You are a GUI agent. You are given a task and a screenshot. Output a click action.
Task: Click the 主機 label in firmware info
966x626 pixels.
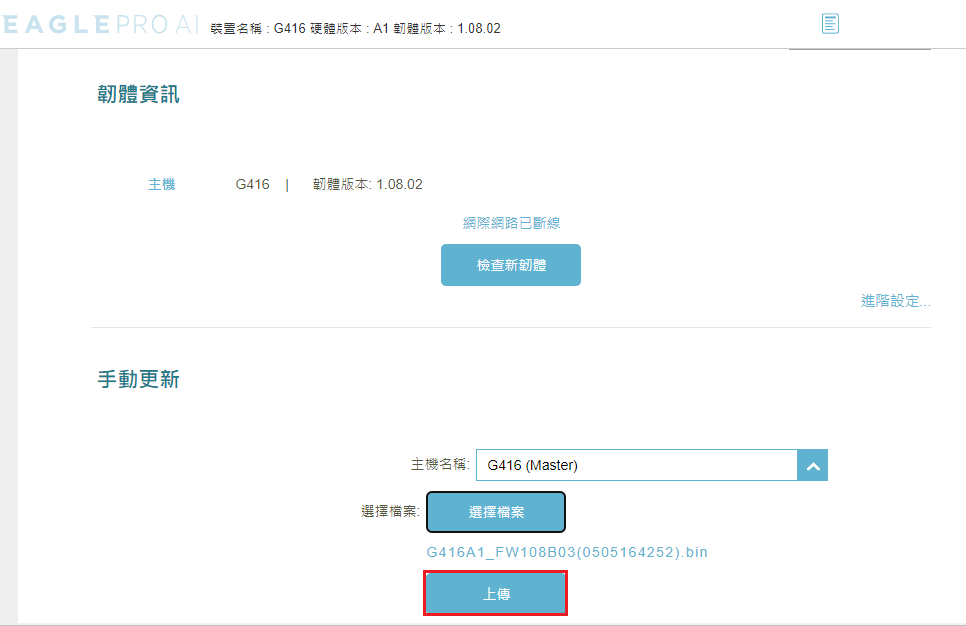(x=161, y=184)
